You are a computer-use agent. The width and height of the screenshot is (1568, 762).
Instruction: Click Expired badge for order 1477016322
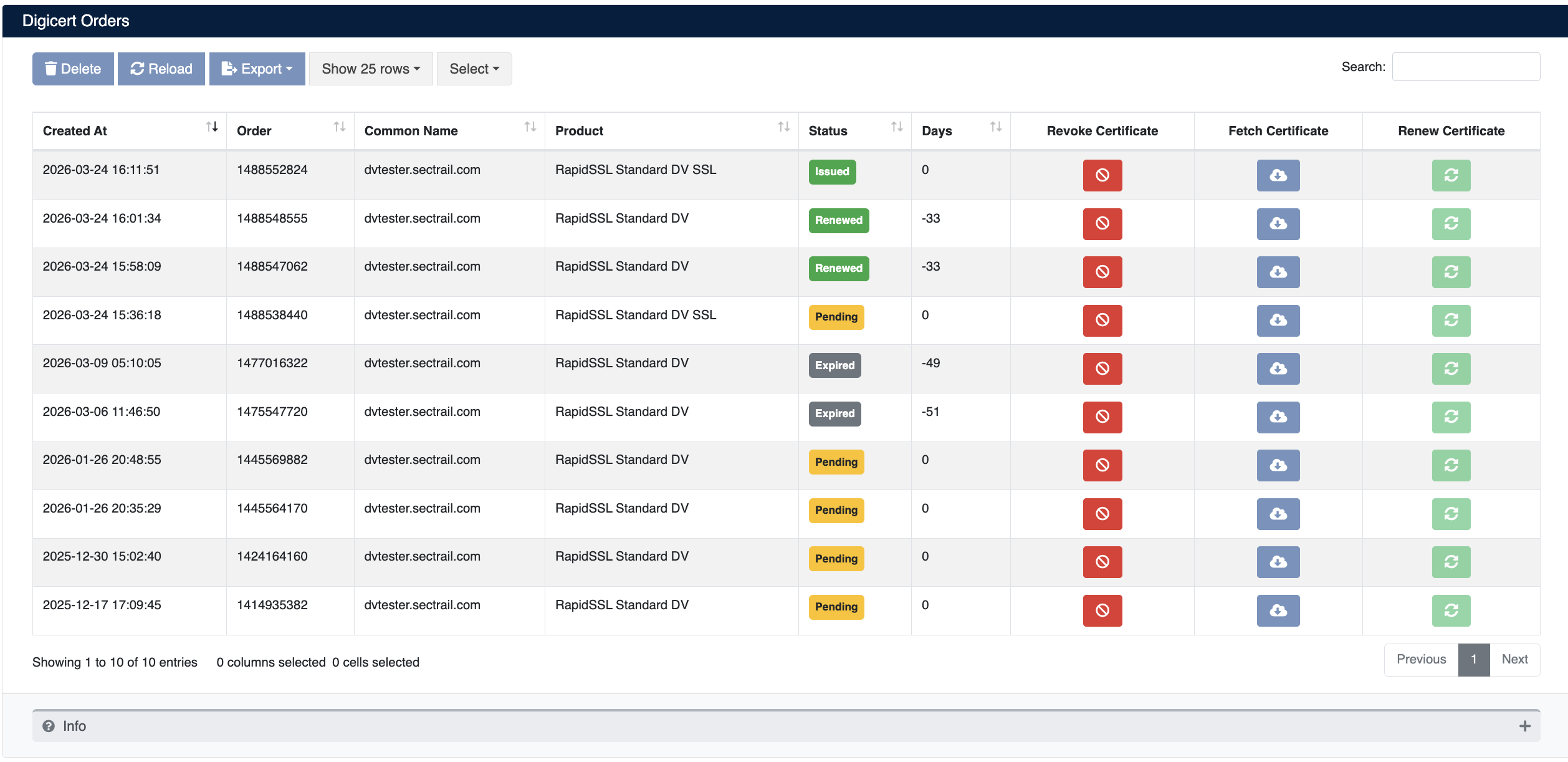[x=834, y=365]
